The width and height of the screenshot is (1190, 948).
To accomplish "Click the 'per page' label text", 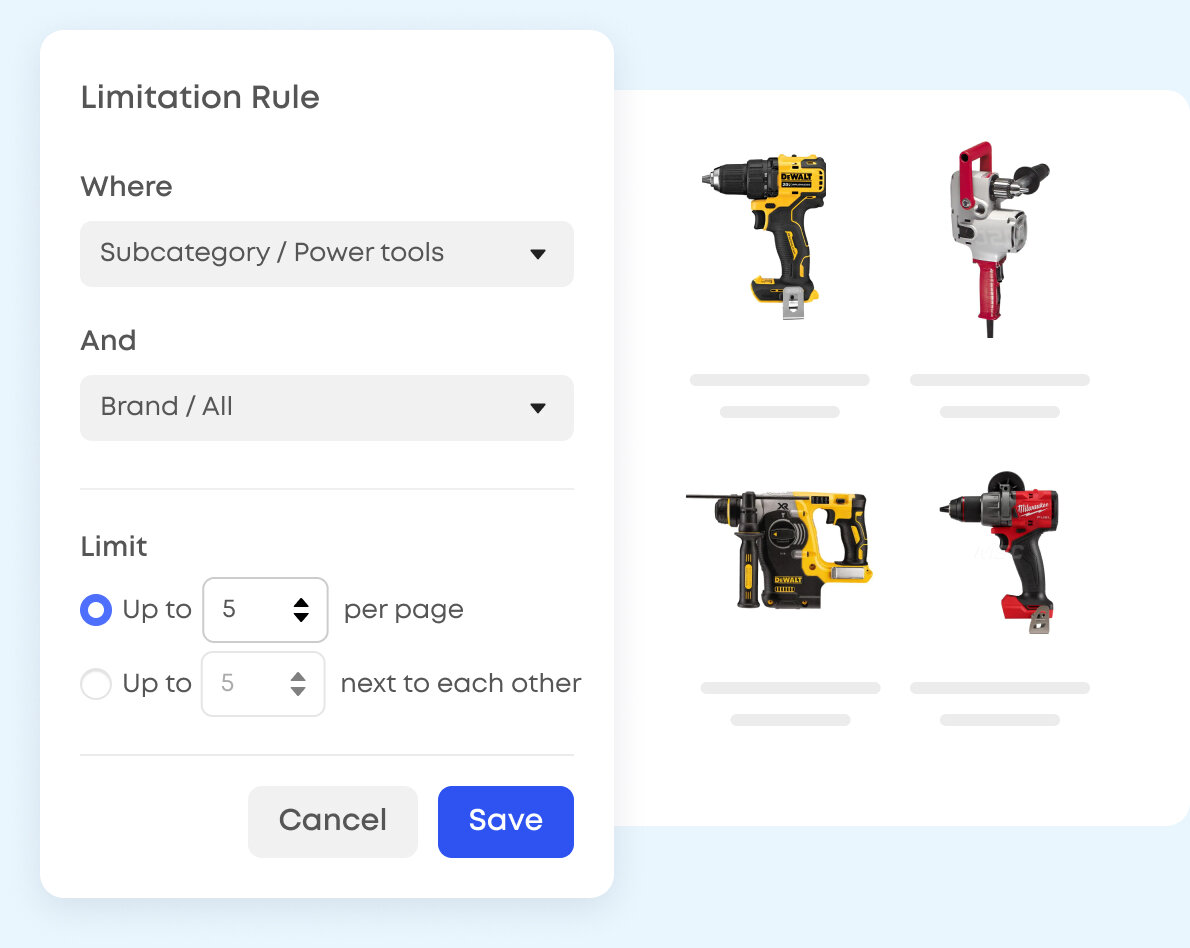I will point(404,610).
